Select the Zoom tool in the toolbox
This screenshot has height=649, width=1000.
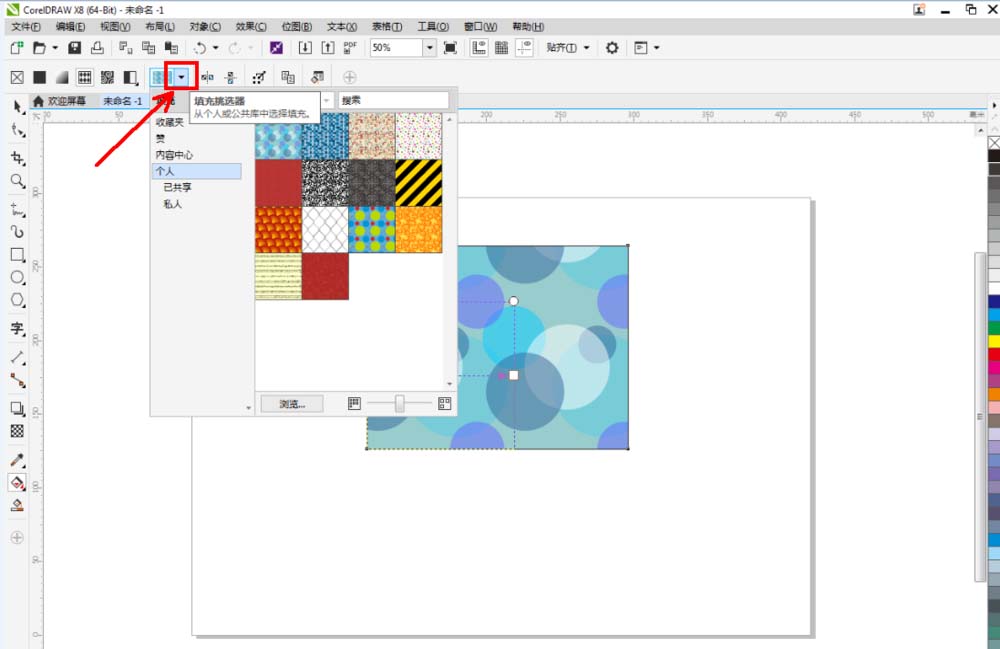[17, 181]
